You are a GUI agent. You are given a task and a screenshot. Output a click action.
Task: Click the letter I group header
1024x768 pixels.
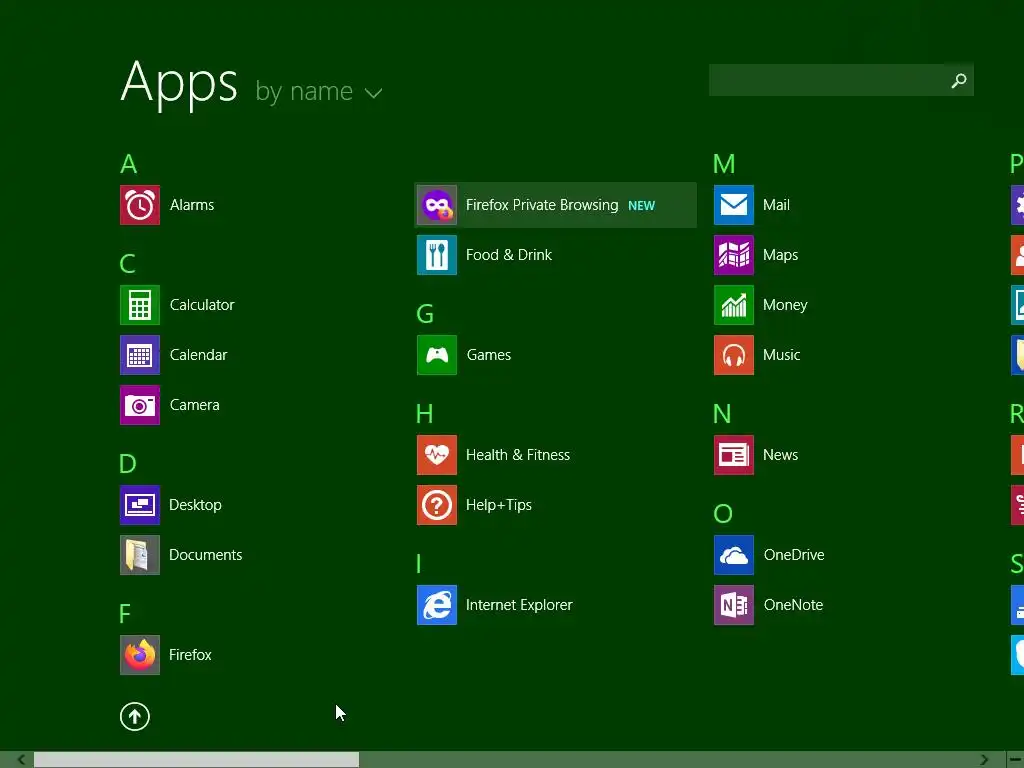tap(419, 564)
